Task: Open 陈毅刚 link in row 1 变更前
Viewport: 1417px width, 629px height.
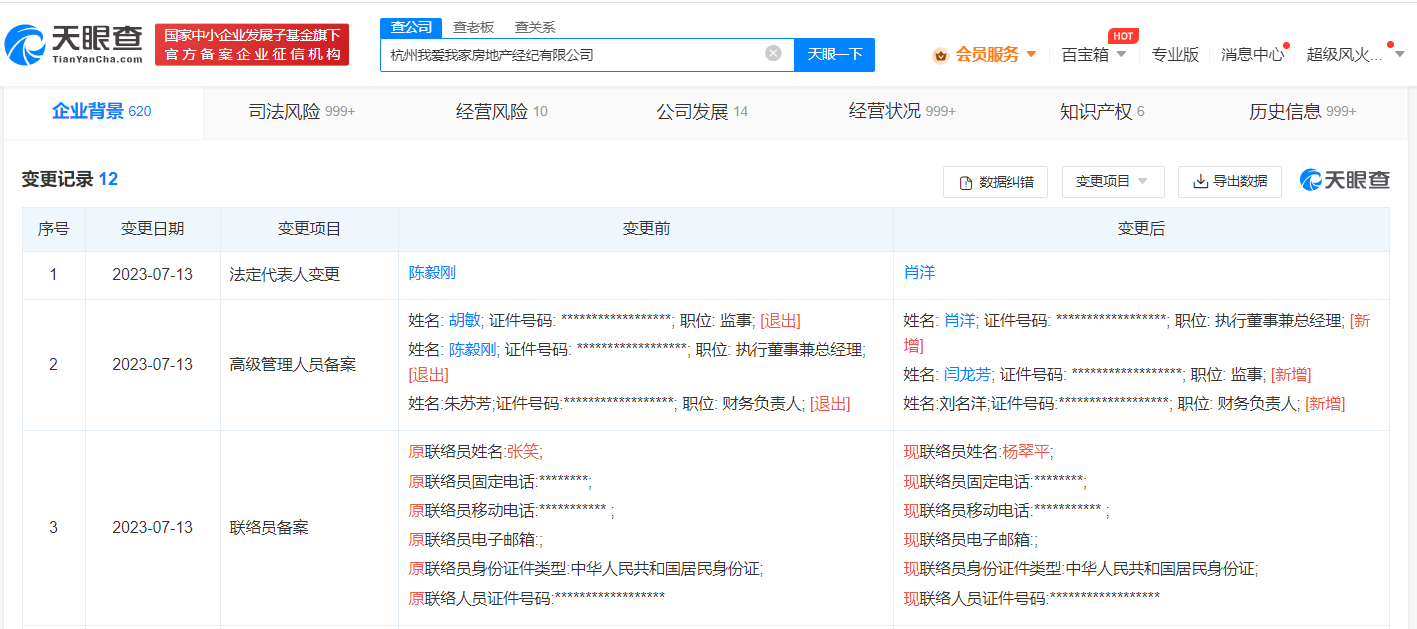Action: click(x=432, y=272)
